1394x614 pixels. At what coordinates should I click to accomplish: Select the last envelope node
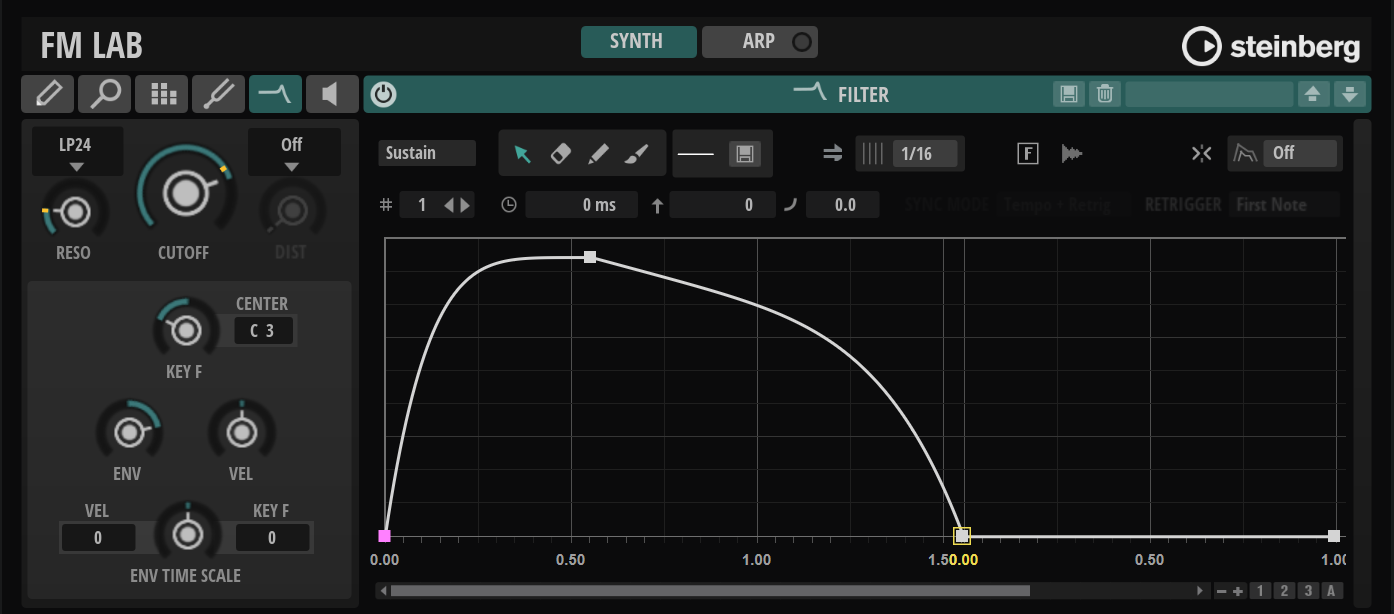(1334, 536)
